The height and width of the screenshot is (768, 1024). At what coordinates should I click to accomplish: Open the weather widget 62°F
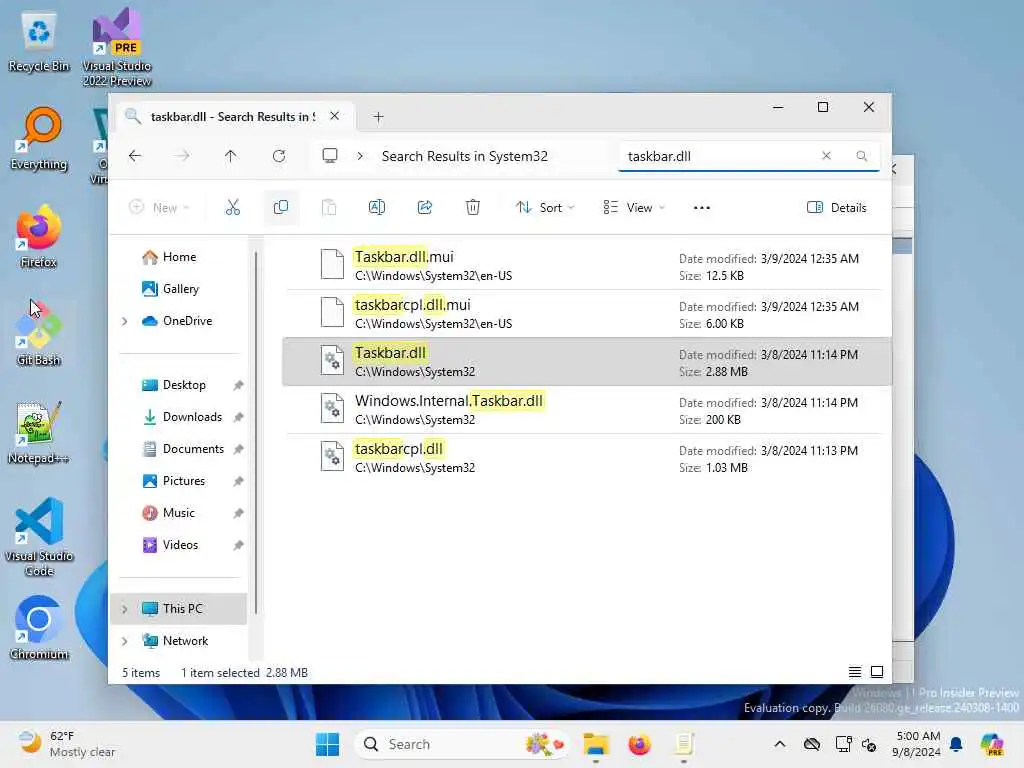pyautogui.click(x=66, y=744)
